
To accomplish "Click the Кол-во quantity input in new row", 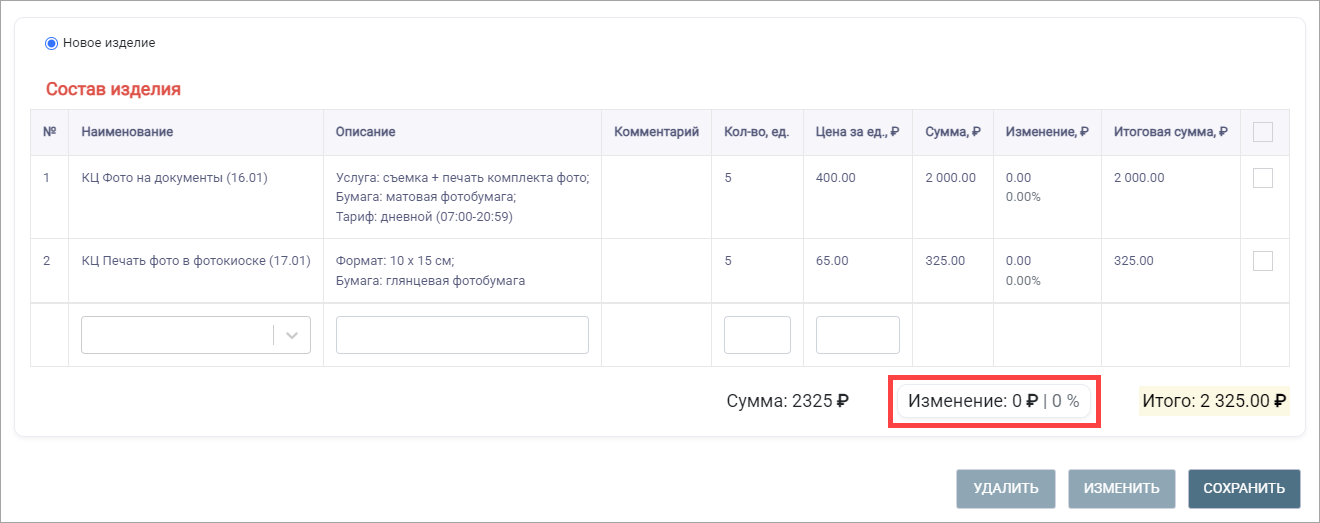I will [x=757, y=335].
